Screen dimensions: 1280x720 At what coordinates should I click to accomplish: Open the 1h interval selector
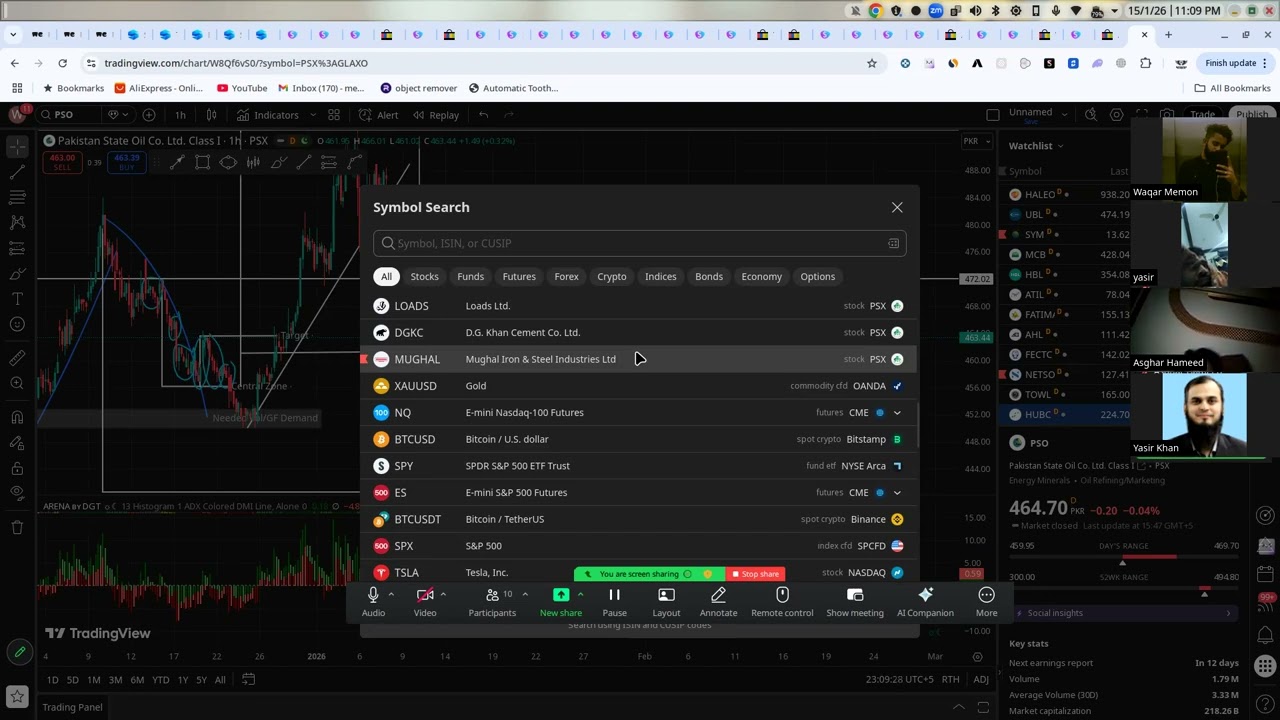click(x=180, y=115)
